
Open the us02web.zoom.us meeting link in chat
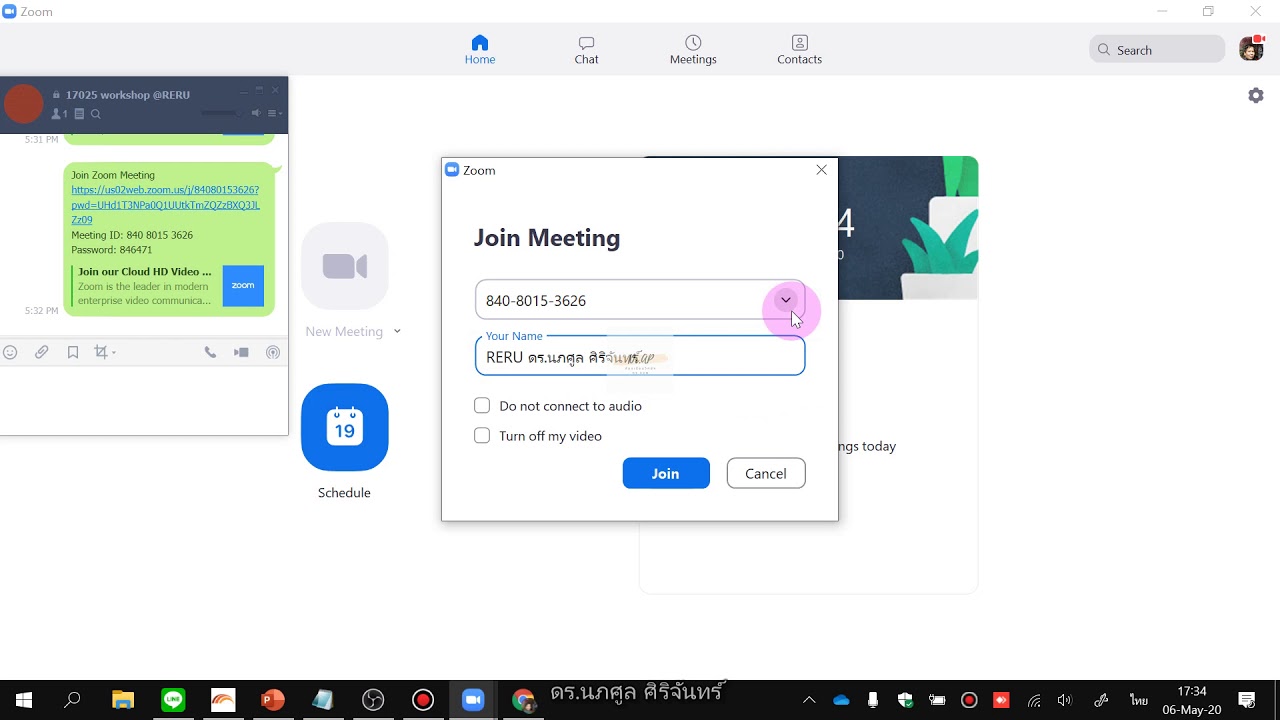[x=165, y=204]
